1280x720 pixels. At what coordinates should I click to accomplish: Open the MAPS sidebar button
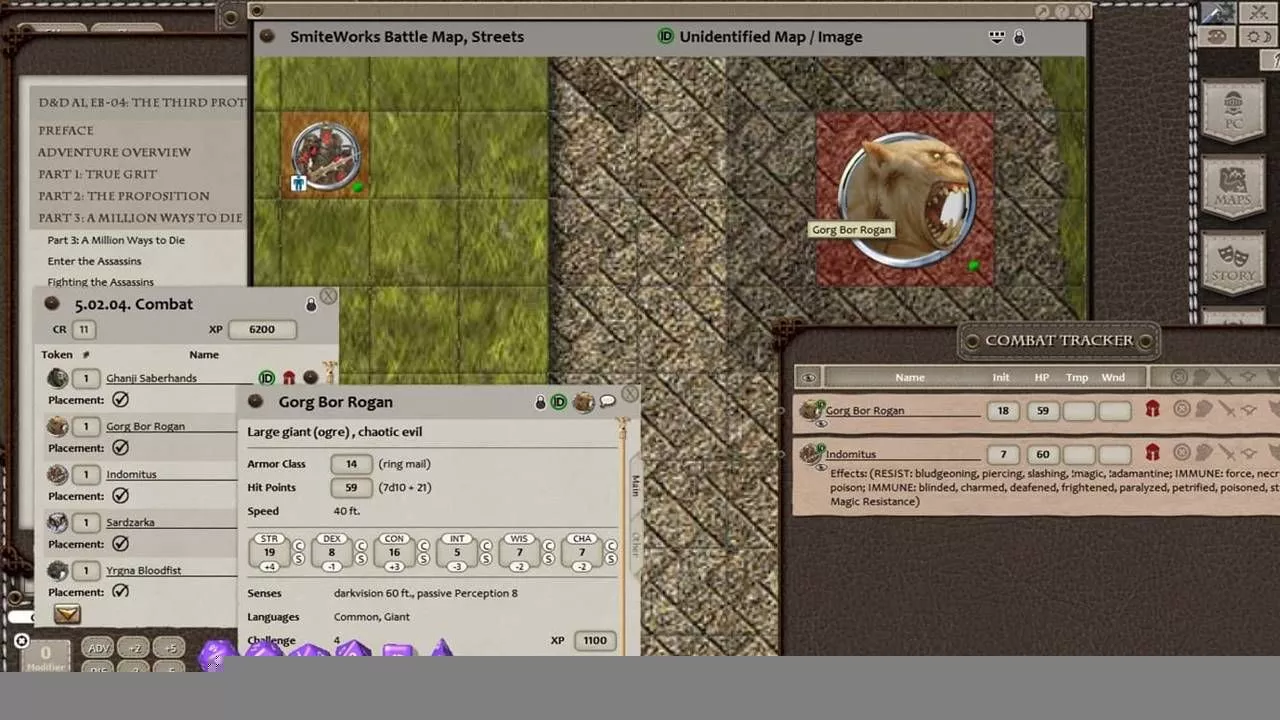coord(1232,187)
